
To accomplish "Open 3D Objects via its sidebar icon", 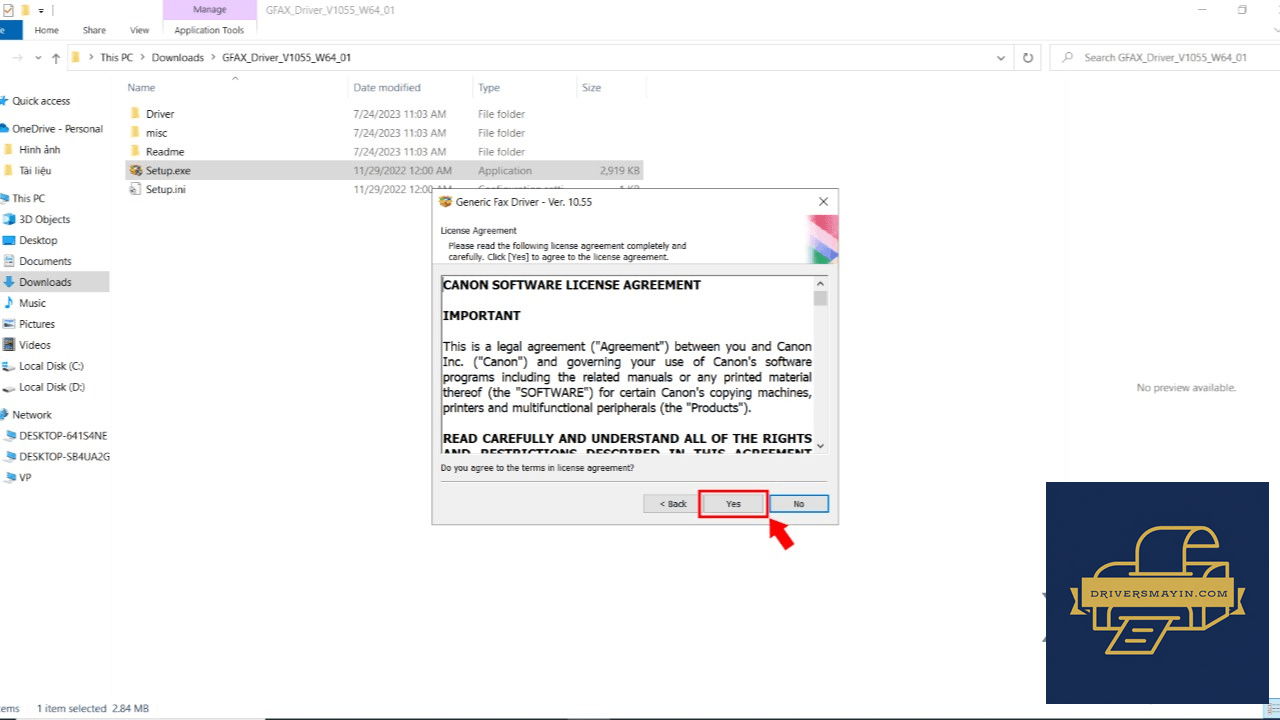I will tap(9, 219).
